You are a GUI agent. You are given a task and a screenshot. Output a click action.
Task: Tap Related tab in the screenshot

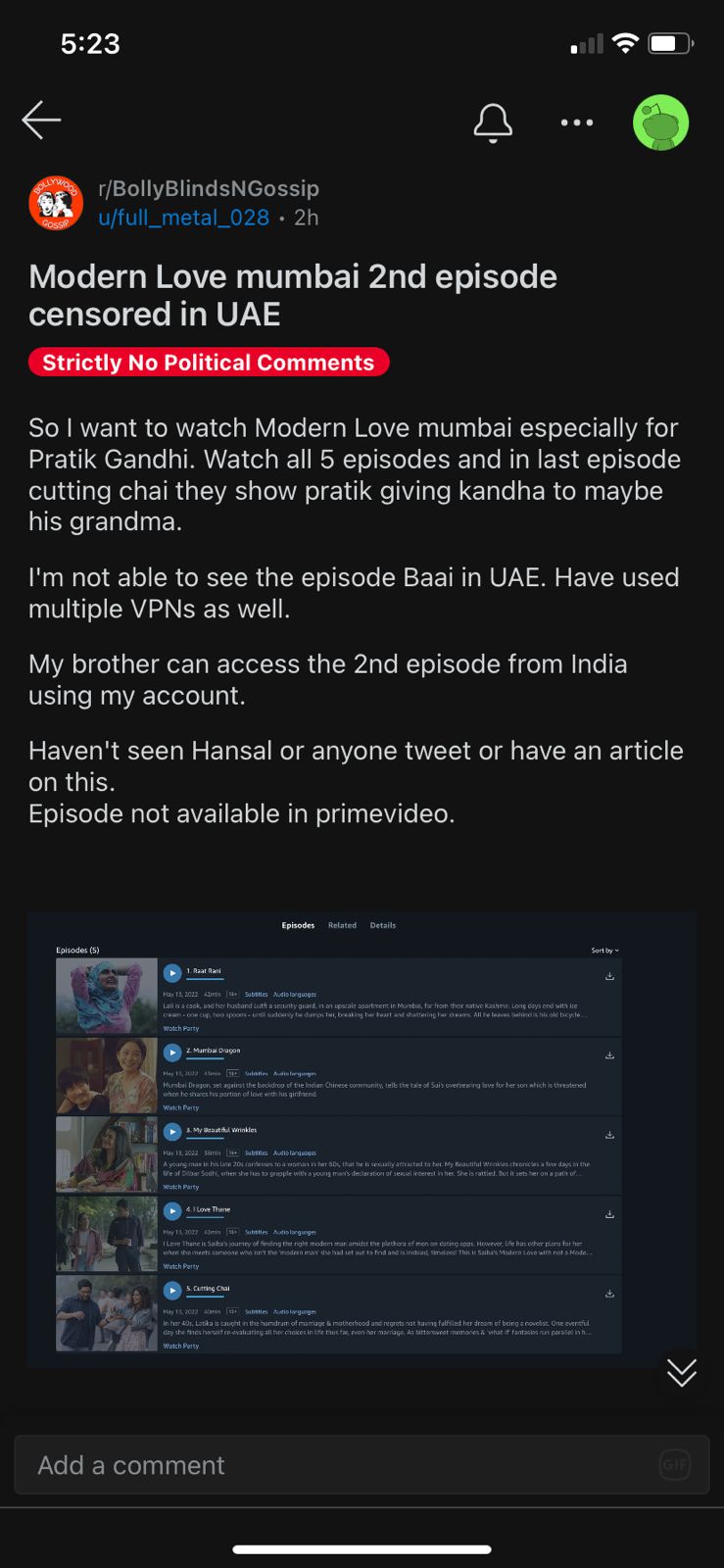click(342, 925)
